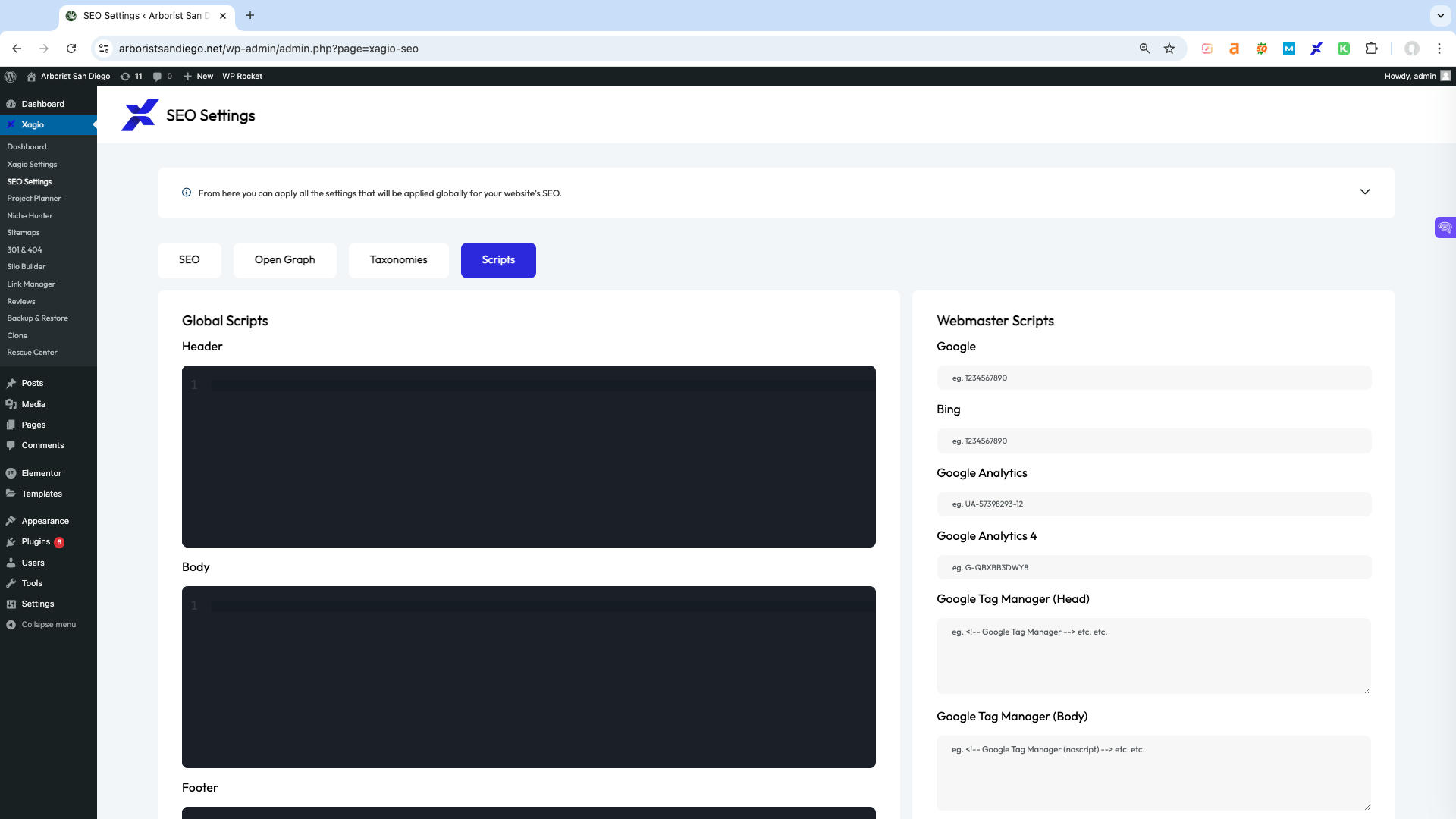Select the Scripts tab
The height and width of the screenshot is (819, 1456).
coord(498,260)
